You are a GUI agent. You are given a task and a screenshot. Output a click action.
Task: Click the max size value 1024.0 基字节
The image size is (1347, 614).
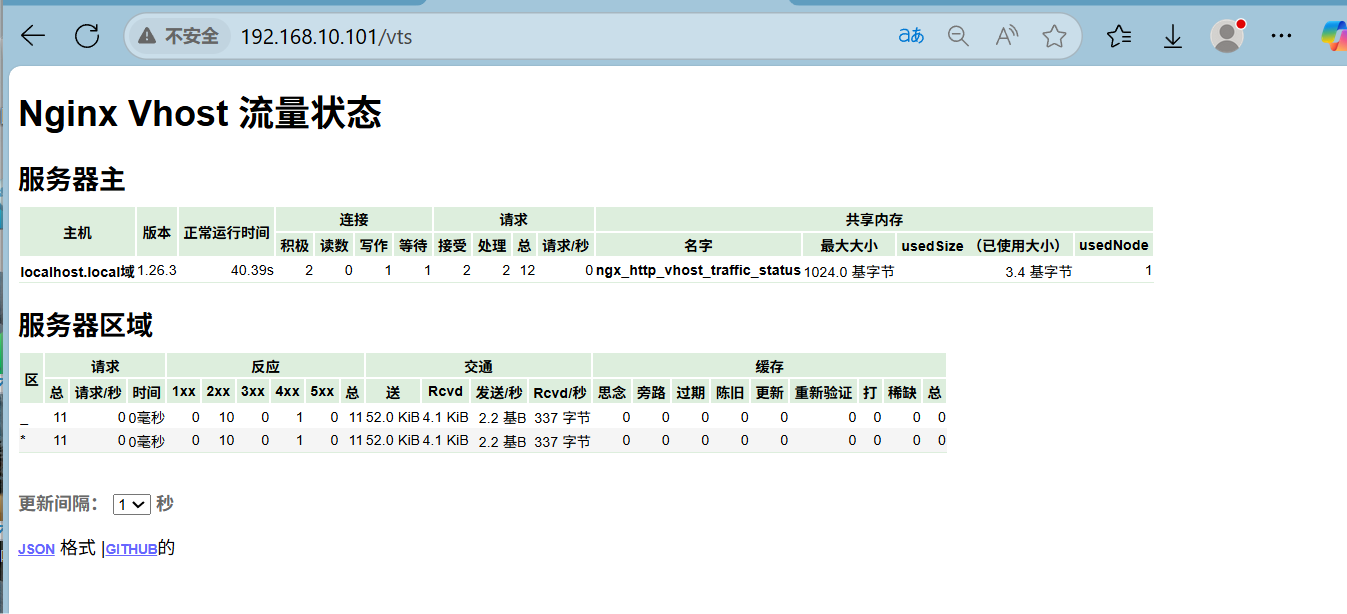click(x=849, y=271)
